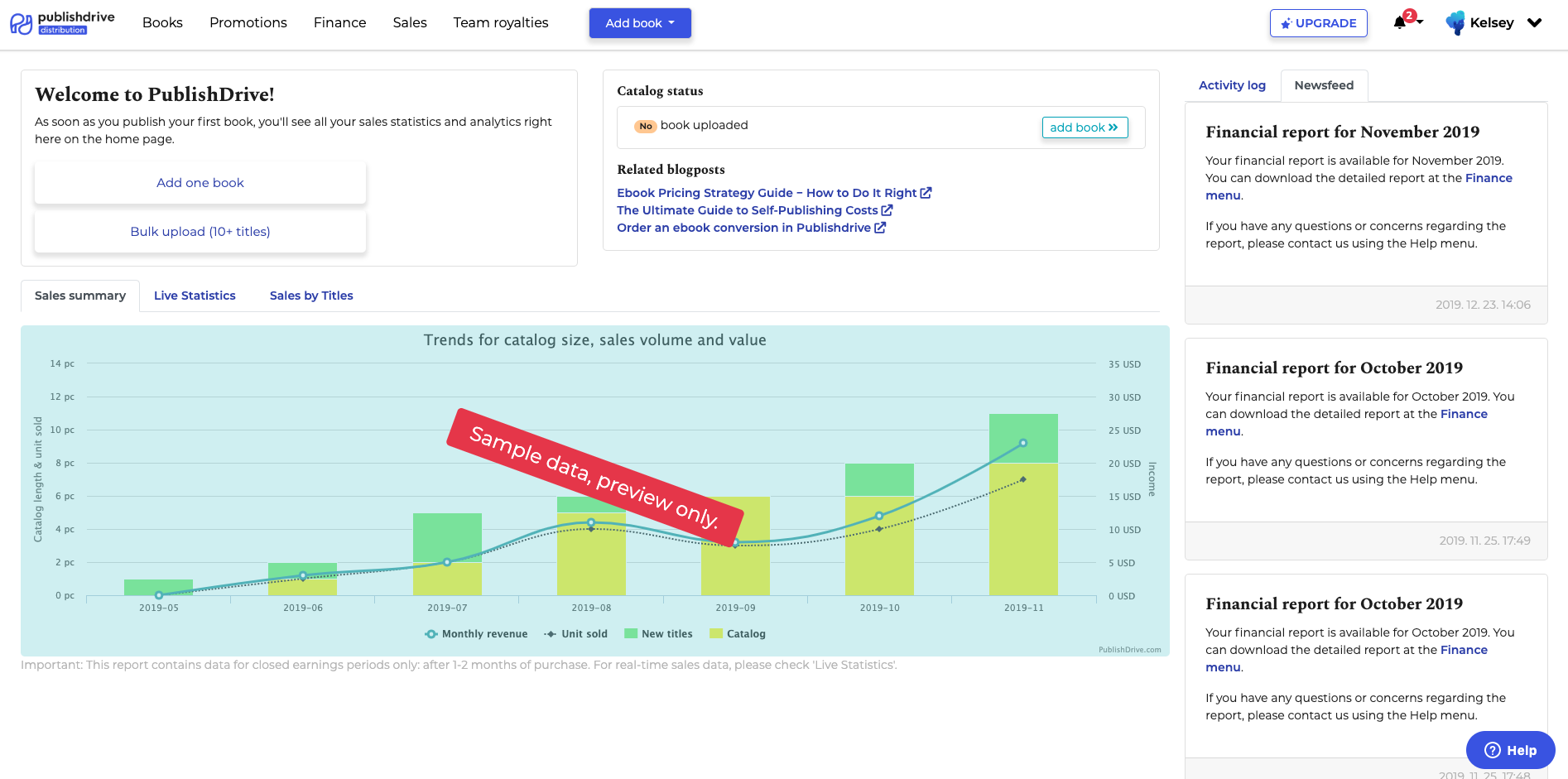This screenshot has height=779, width=1568.
Task: Click the 2019-11 bar in the chart
Action: 1023,505
